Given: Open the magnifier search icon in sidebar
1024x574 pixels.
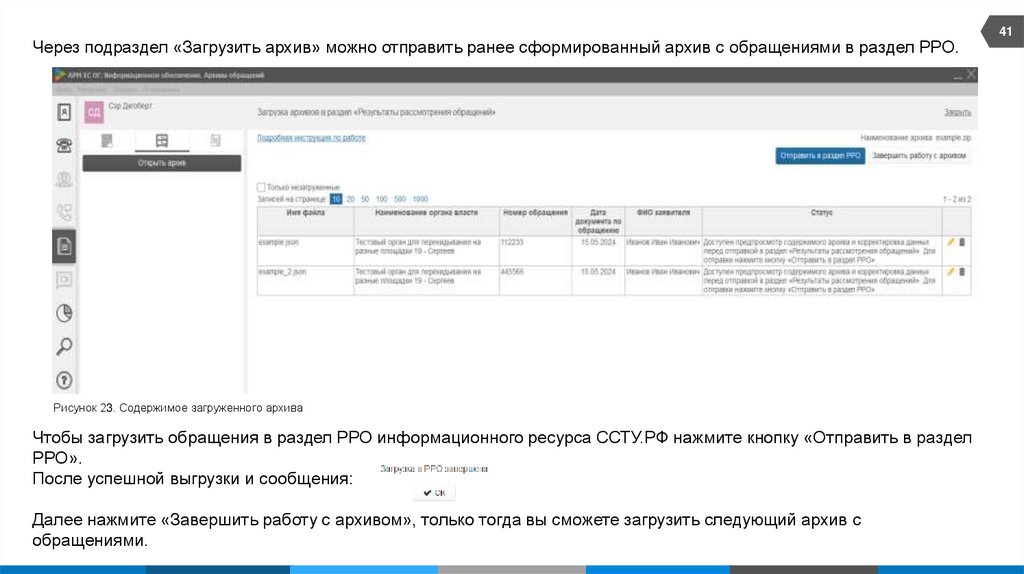Looking at the screenshot, I should point(64,347).
